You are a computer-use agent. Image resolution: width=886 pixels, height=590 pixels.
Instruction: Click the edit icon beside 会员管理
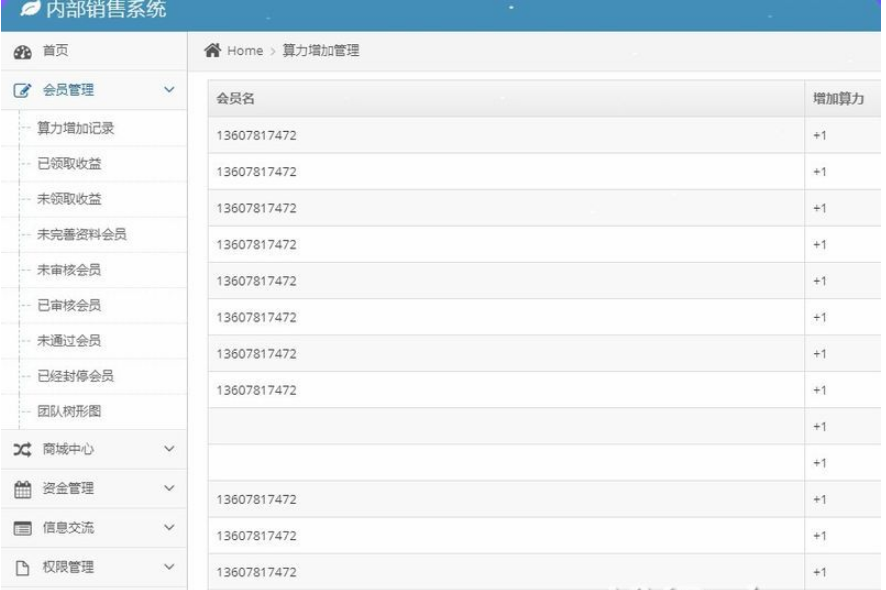tap(22, 91)
